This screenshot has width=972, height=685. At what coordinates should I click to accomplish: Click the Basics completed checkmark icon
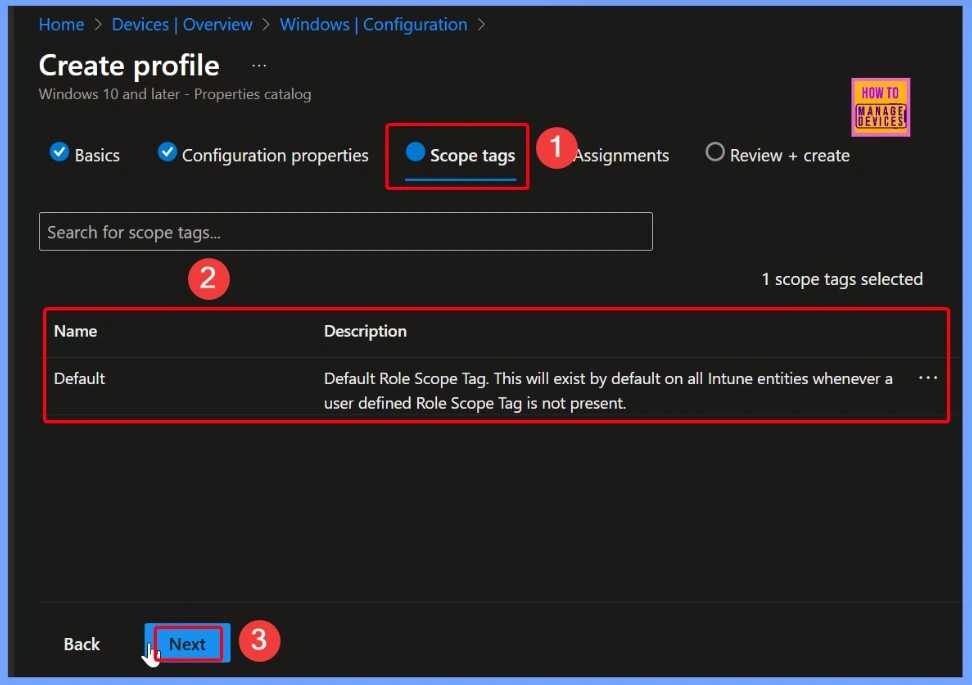click(x=59, y=151)
